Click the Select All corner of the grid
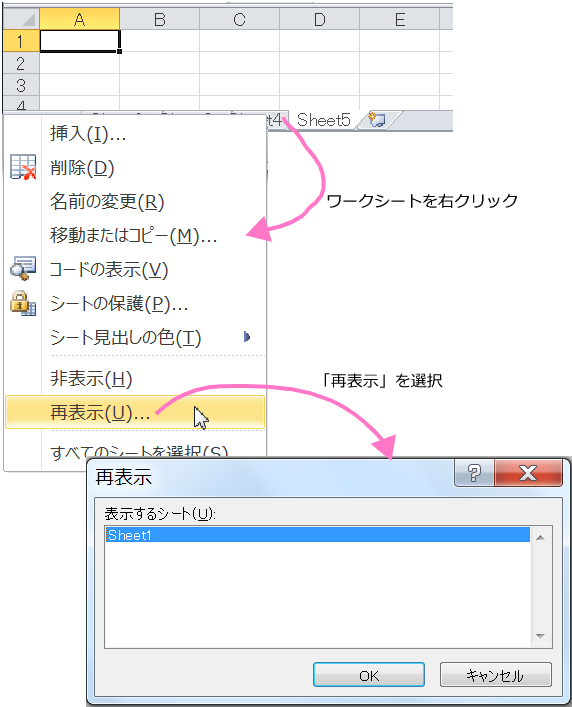This screenshot has height=707, width=572. point(21,19)
